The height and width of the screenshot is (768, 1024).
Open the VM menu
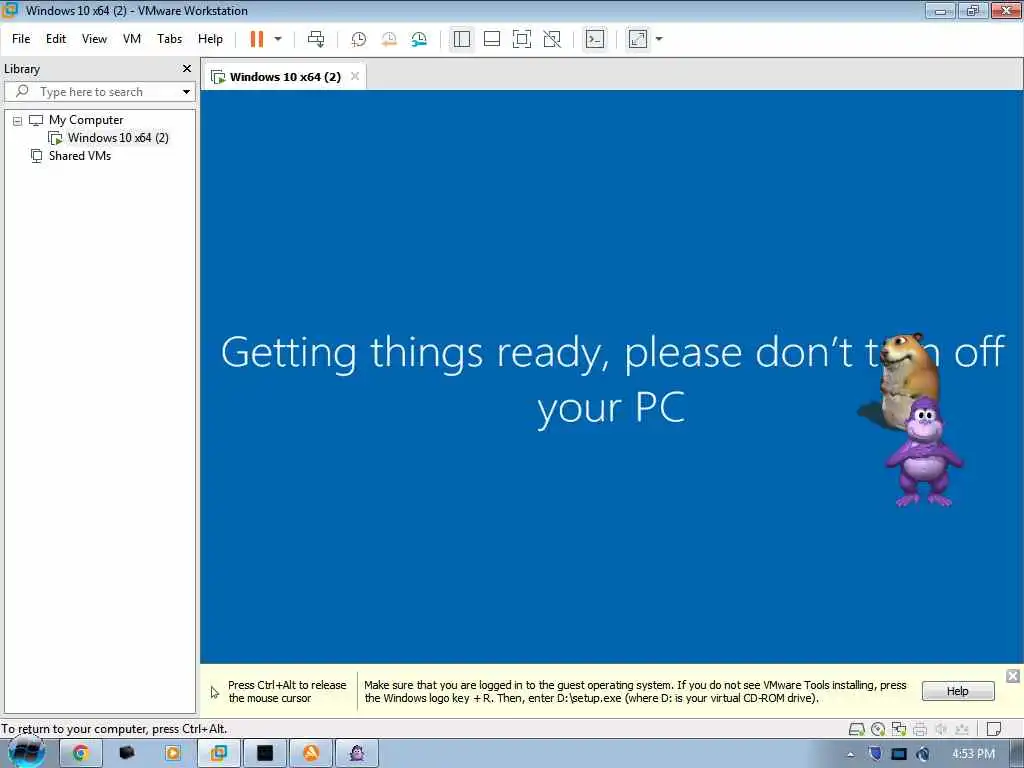click(x=132, y=39)
